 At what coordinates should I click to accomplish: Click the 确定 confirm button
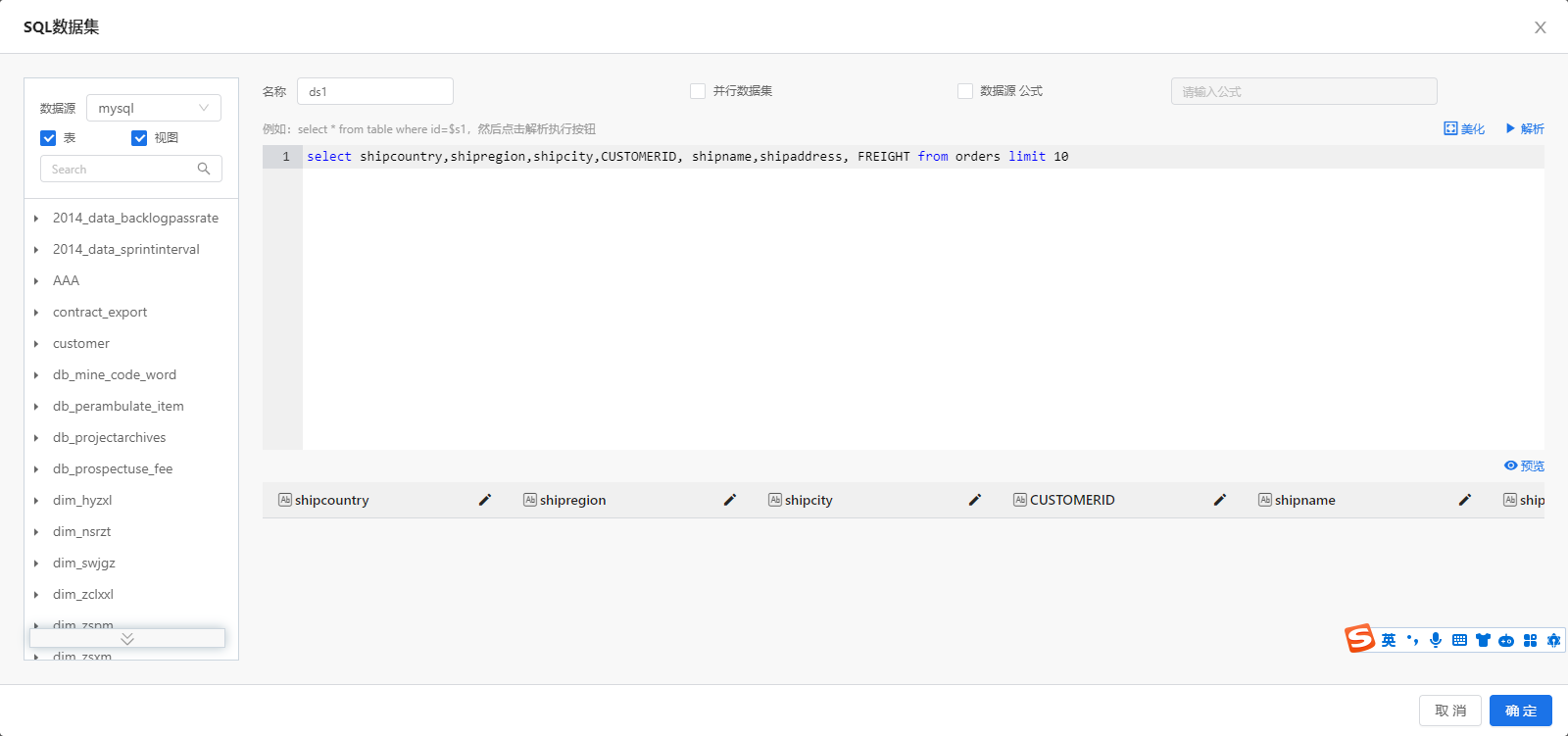1521,711
